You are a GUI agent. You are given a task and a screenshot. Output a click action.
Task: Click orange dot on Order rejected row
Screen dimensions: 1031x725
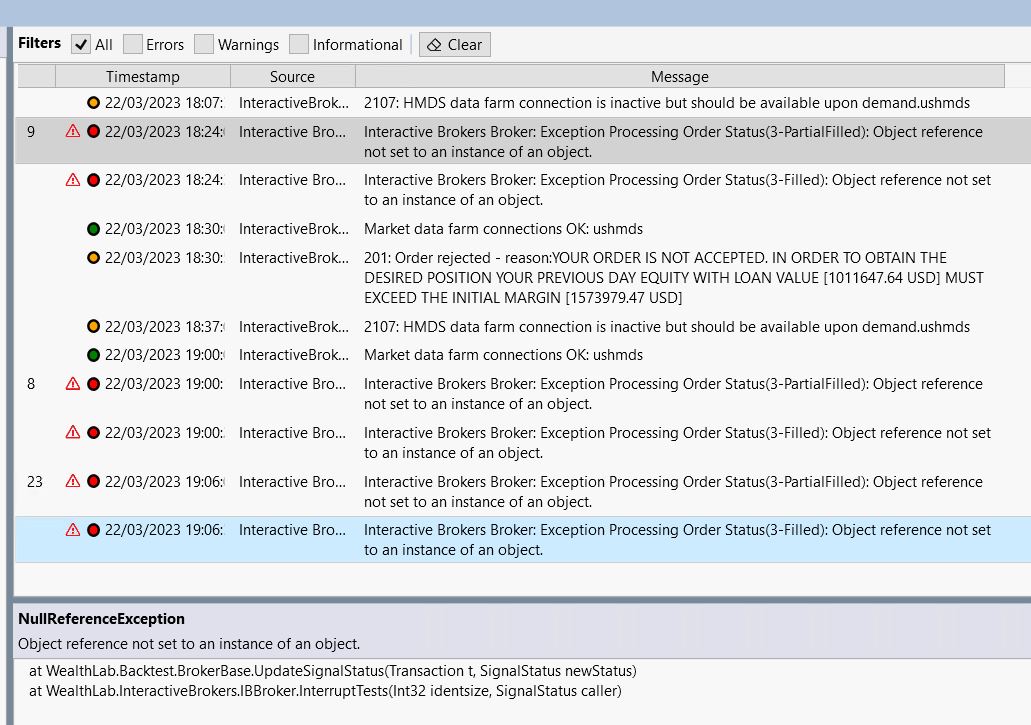coord(93,258)
